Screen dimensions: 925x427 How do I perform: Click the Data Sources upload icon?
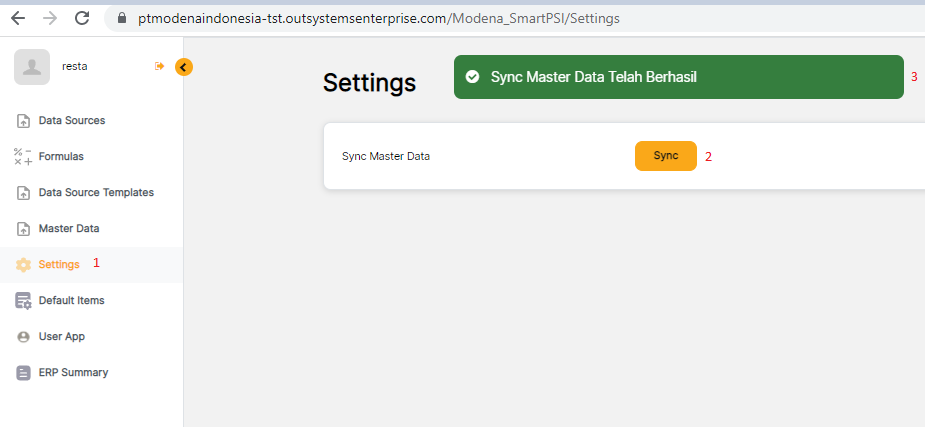(x=23, y=121)
